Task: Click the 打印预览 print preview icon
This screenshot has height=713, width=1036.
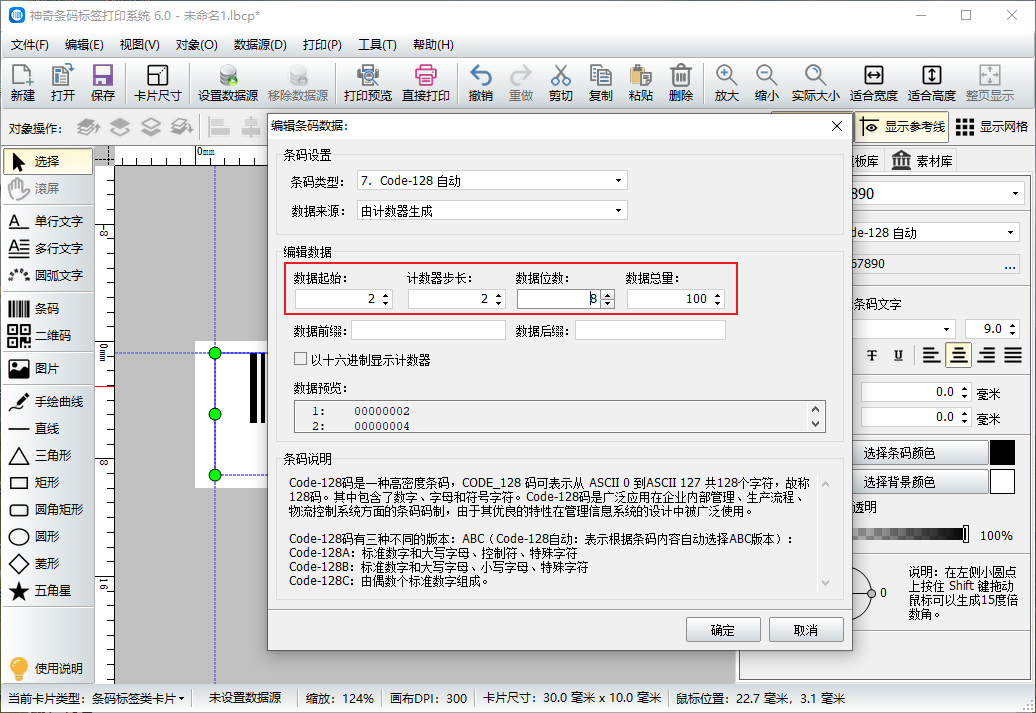Action: [367, 83]
